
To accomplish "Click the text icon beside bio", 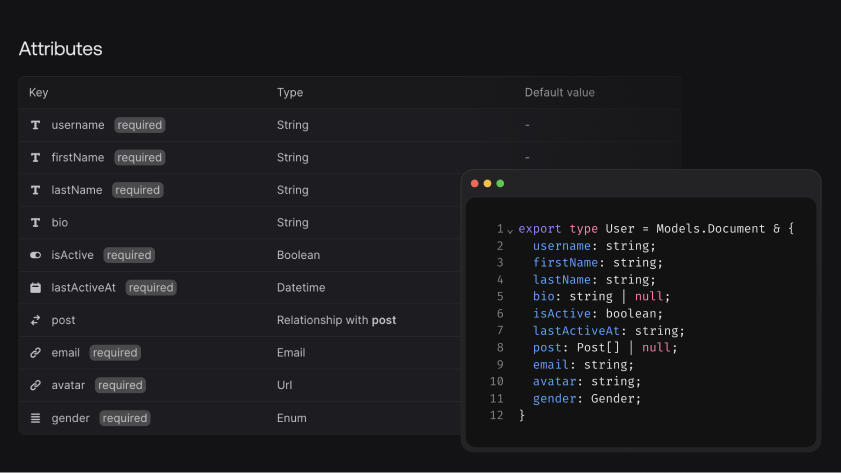I will [35, 223].
